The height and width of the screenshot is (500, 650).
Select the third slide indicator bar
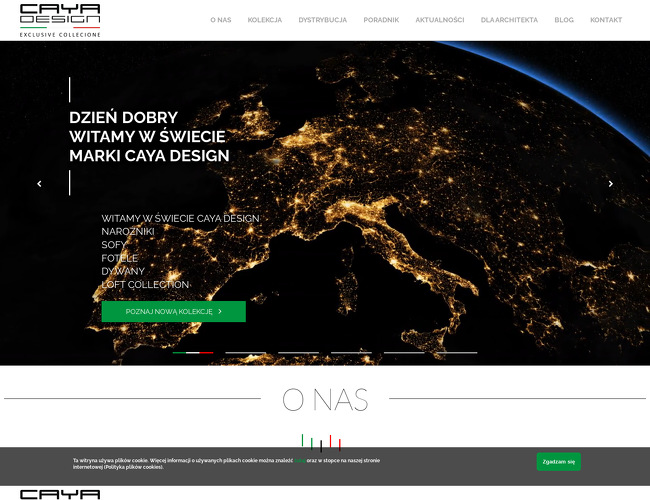point(298,352)
